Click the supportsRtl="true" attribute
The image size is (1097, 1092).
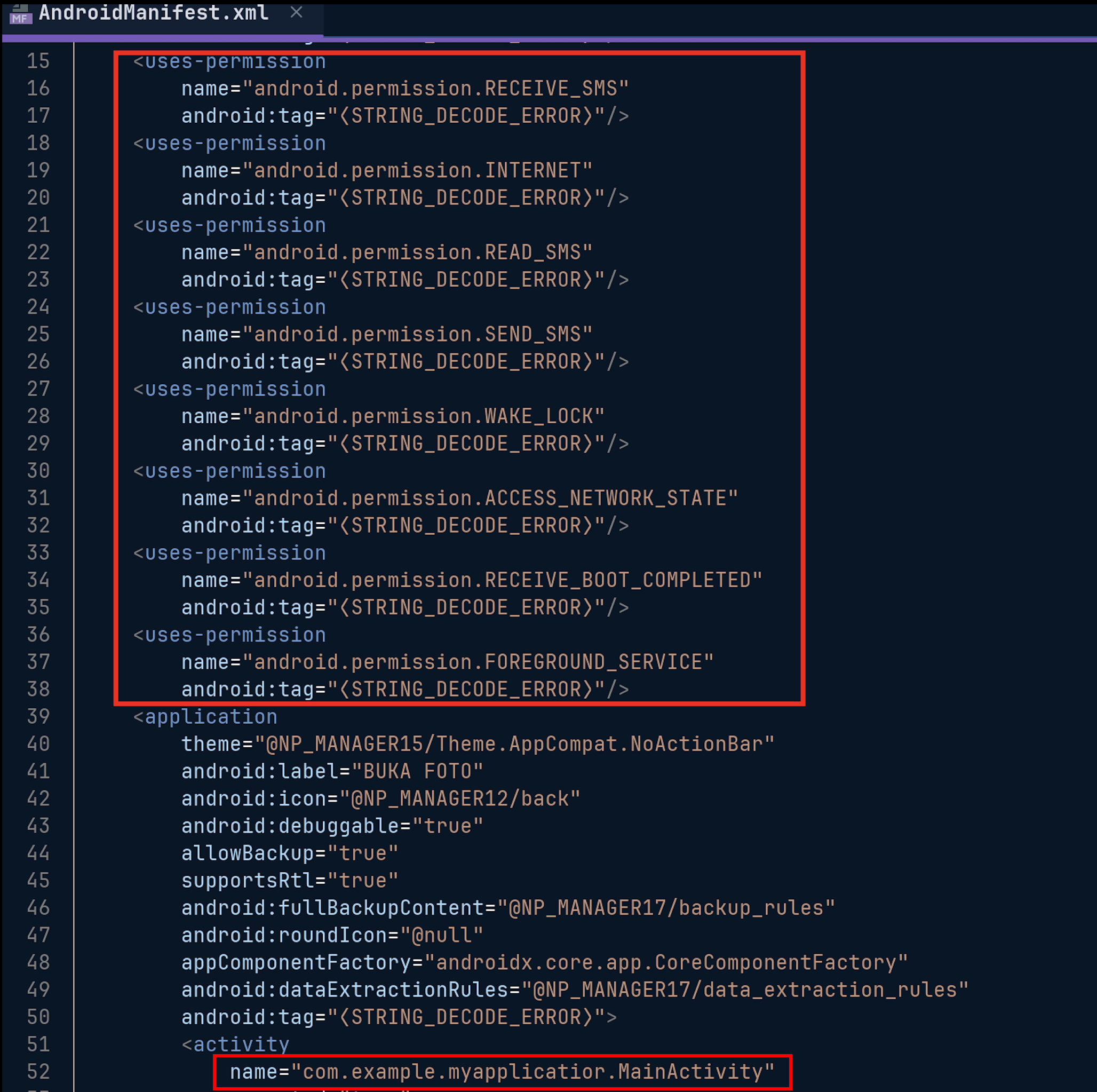point(290,880)
